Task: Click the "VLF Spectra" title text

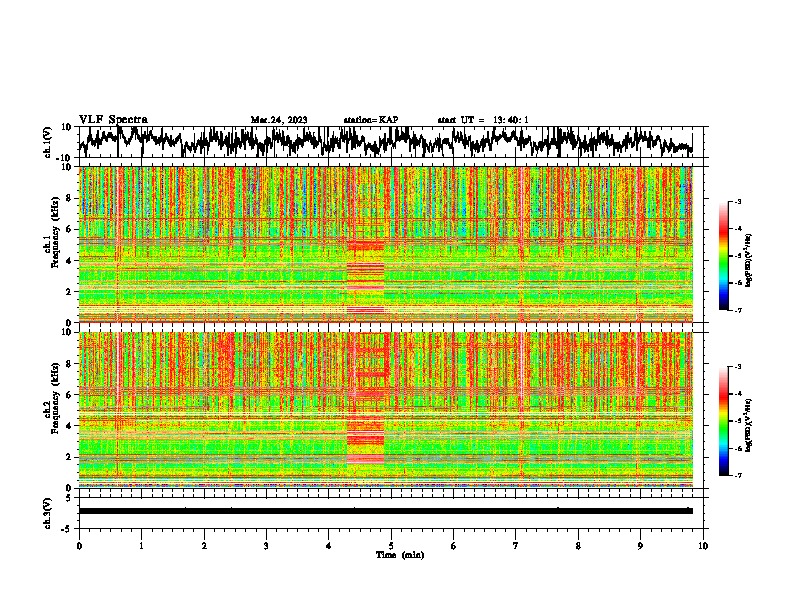Action: pyautogui.click(x=113, y=120)
